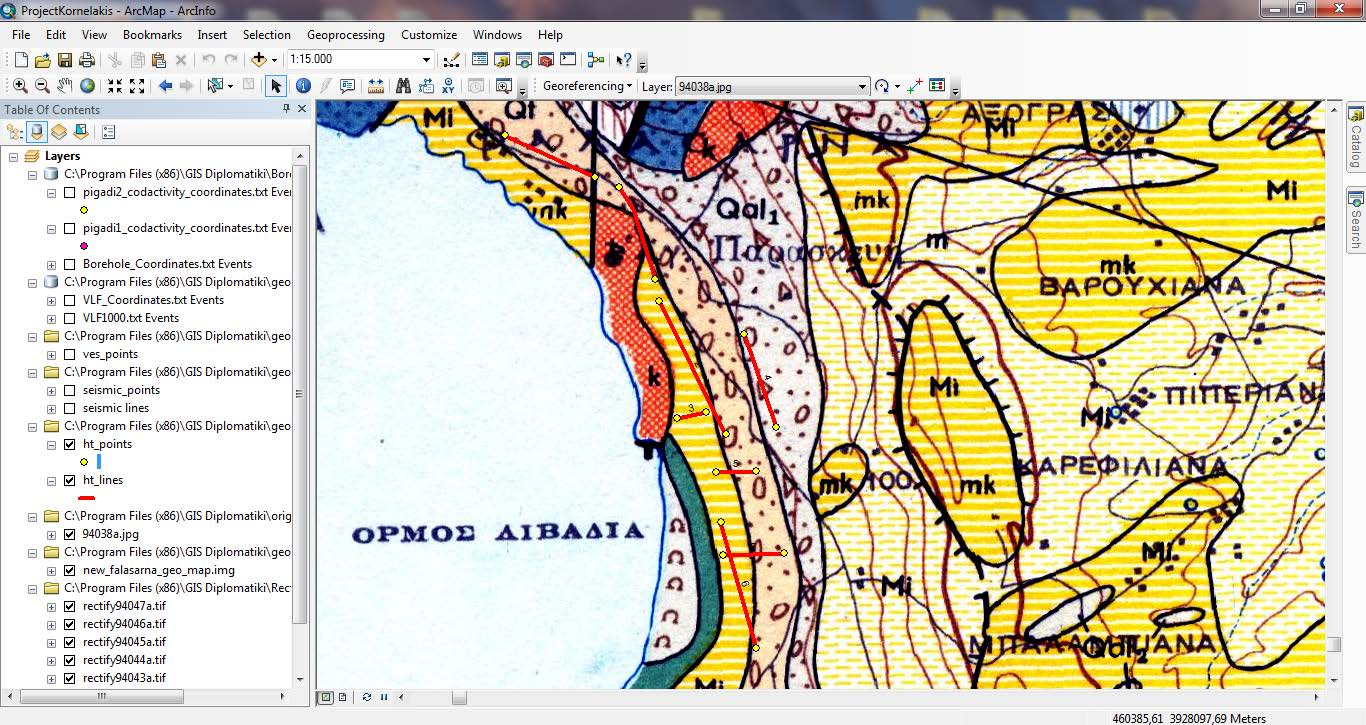Check the VLF_Coordinates.txt Events layer
The image size is (1366, 725).
[69, 300]
